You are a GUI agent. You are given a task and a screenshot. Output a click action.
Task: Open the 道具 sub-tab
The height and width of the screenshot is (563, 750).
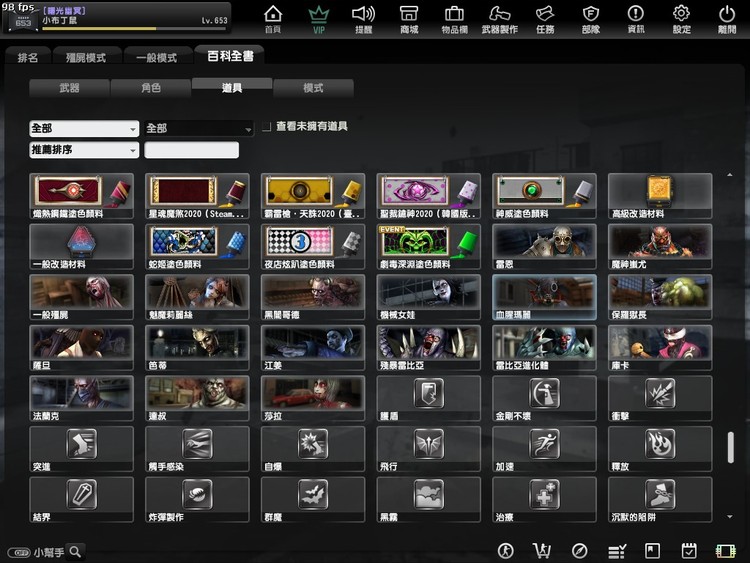coord(232,88)
